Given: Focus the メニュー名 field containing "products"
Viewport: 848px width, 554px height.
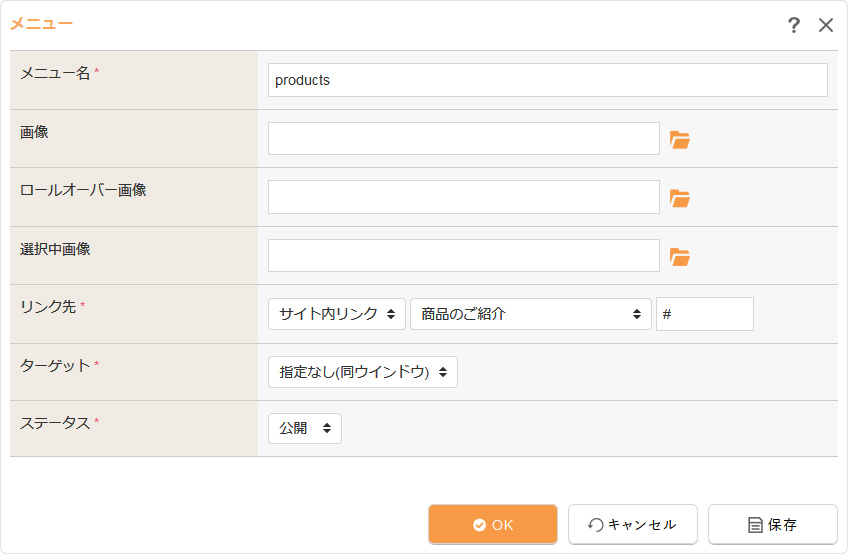Looking at the screenshot, I should [547, 80].
